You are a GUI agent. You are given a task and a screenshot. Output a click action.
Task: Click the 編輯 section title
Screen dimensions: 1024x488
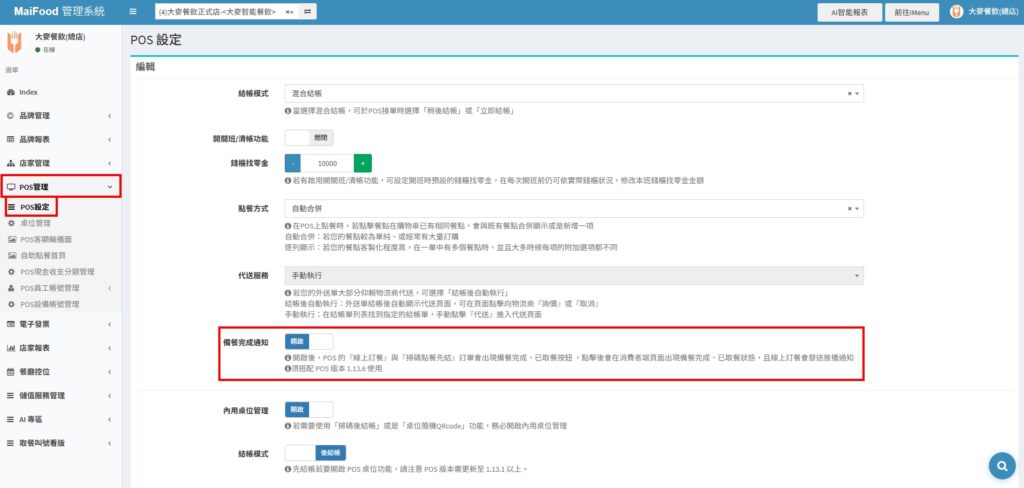coord(145,67)
